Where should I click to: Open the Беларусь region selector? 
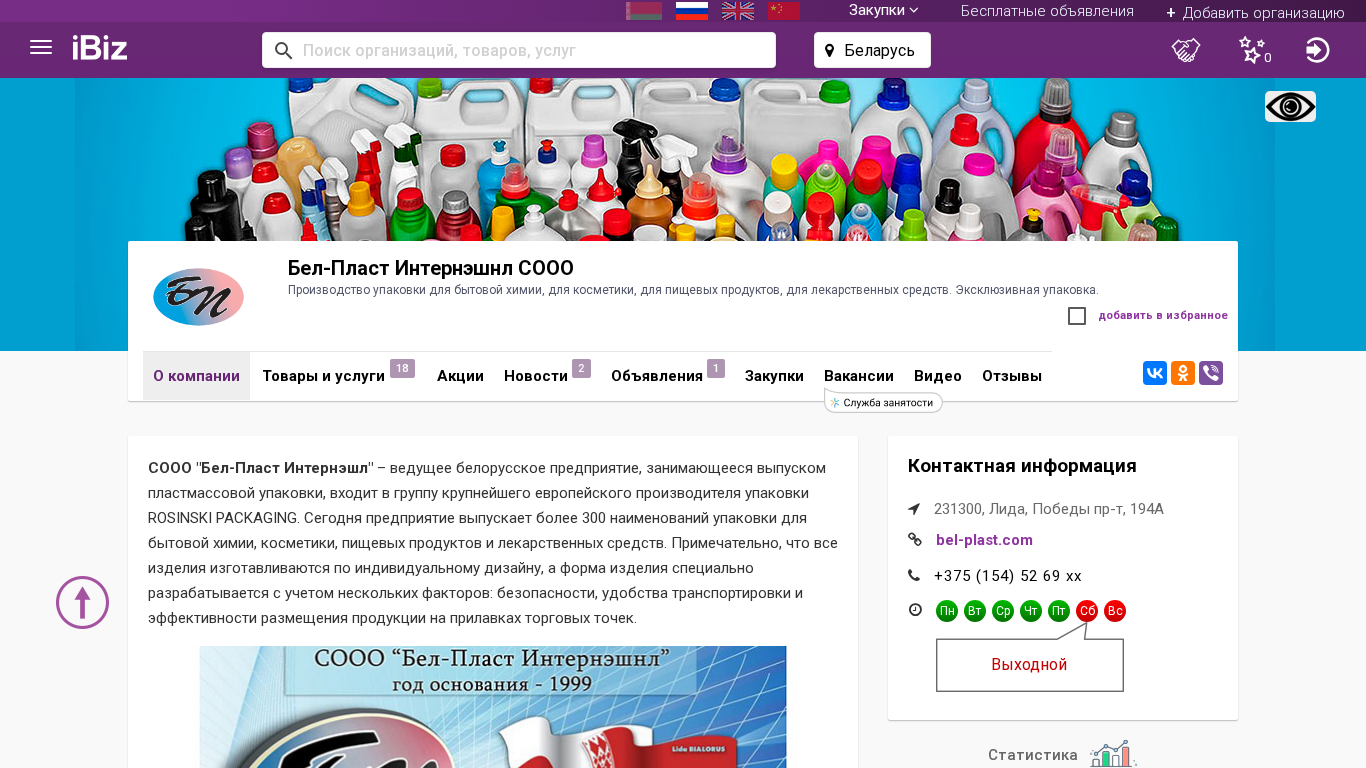click(872, 50)
